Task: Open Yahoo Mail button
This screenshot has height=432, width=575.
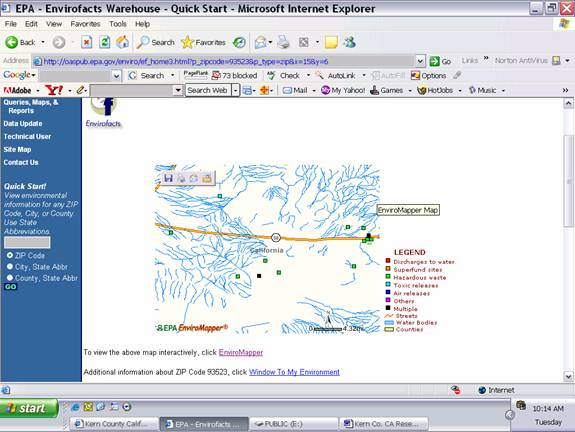Action: pyautogui.click(x=295, y=90)
